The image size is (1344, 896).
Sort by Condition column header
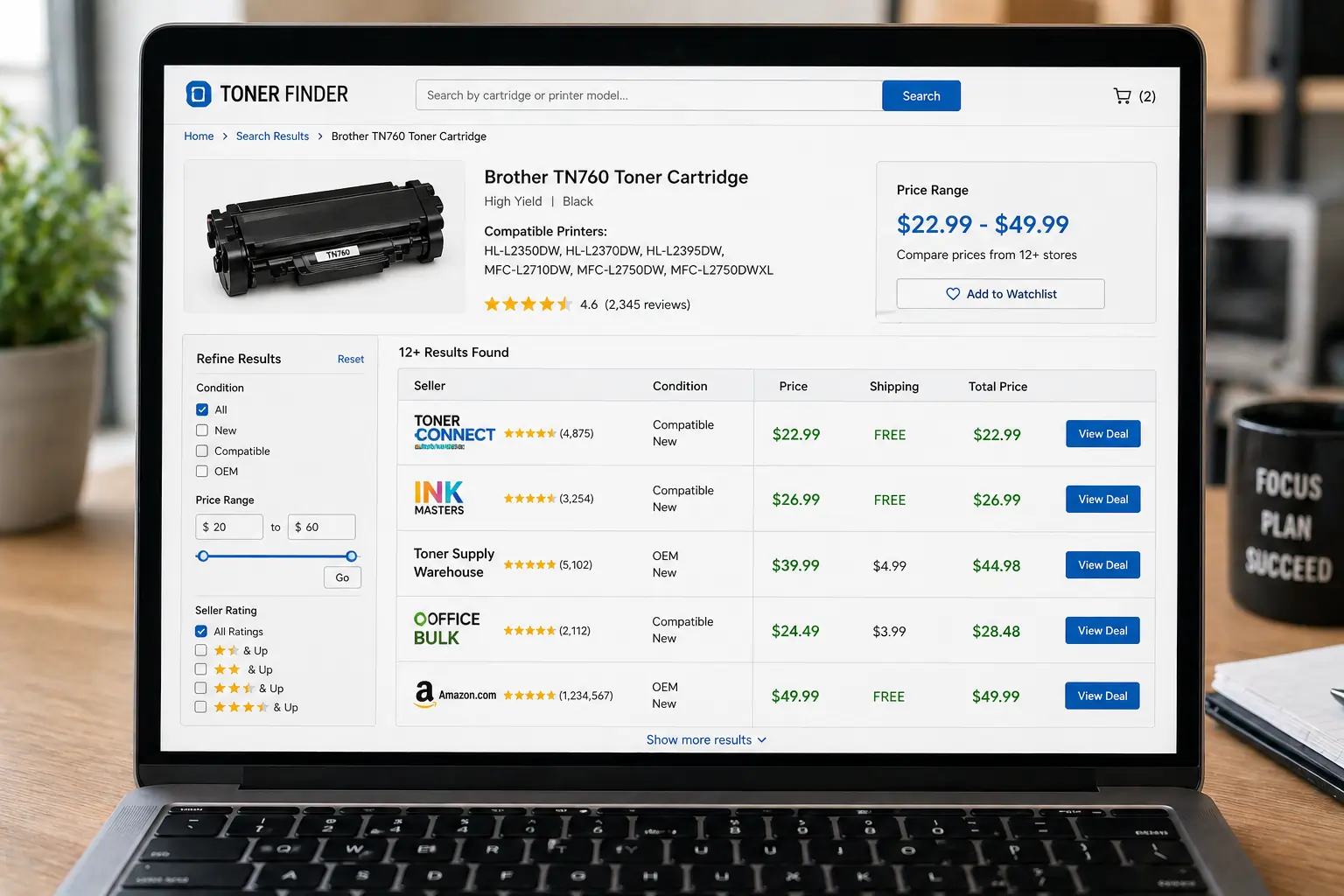coord(680,386)
